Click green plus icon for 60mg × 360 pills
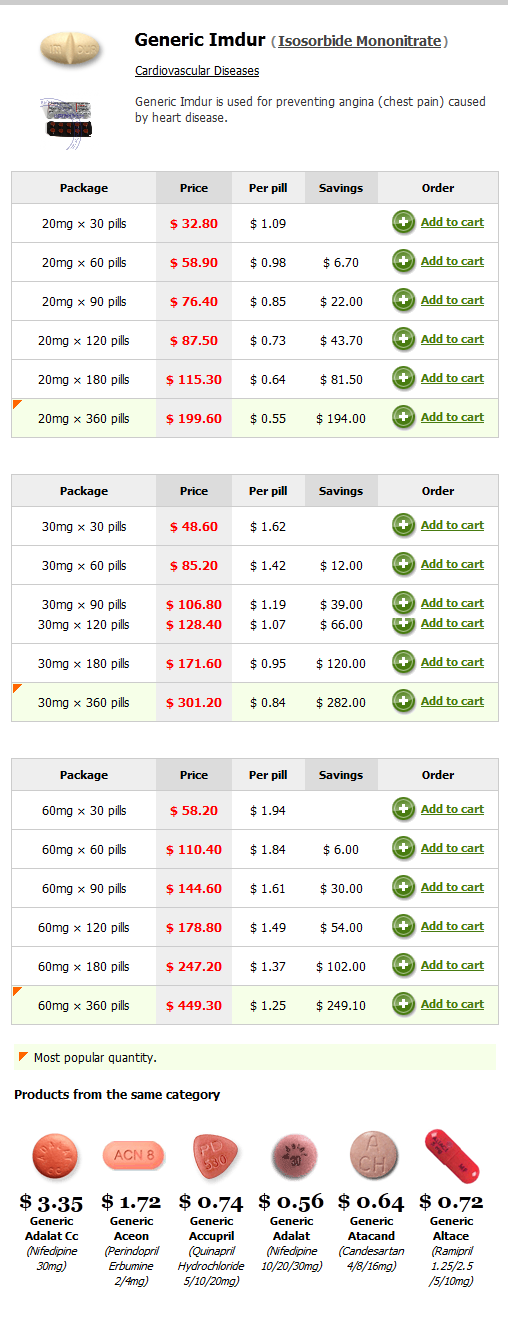This screenshot has height=1318, width=508. (x=404, y=1004)
